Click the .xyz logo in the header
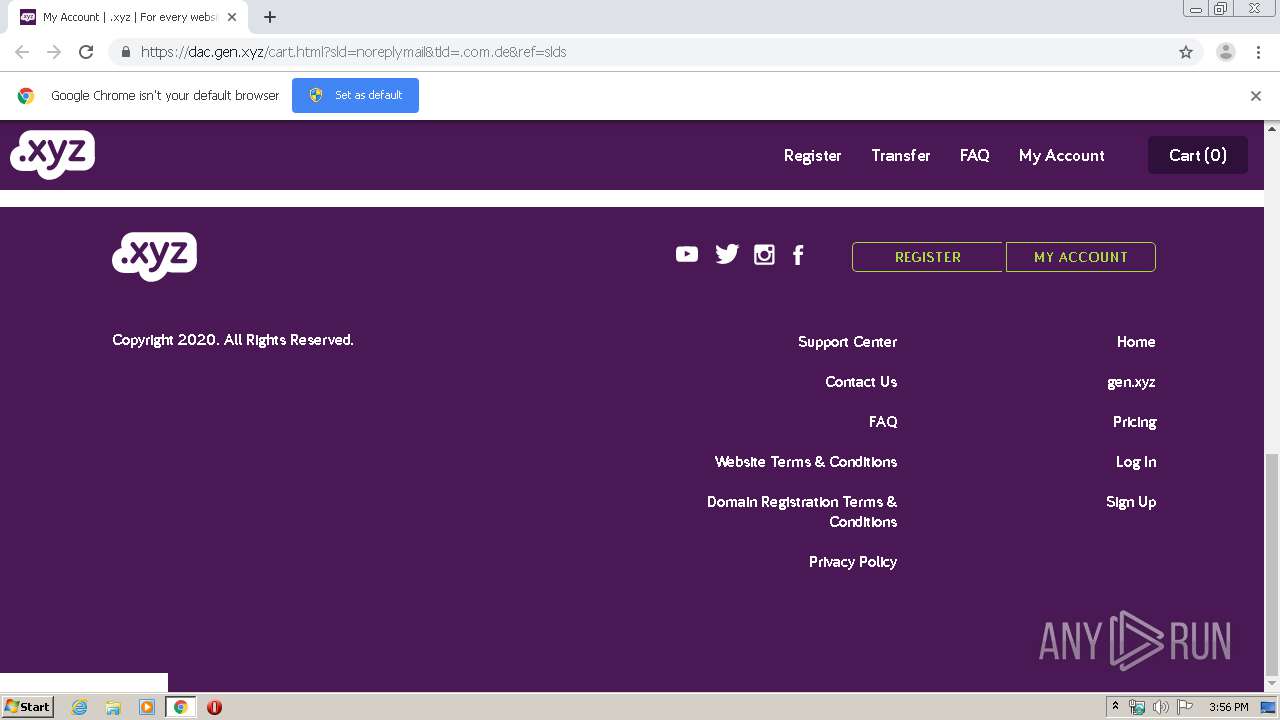 52,155
